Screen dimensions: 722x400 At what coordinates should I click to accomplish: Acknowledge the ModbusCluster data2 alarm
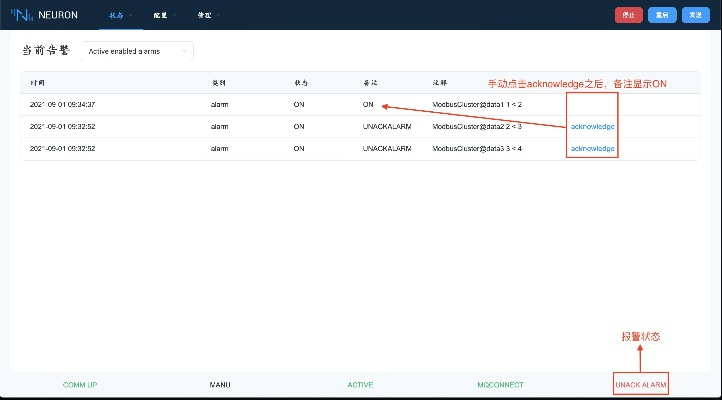tap(592, 127)
